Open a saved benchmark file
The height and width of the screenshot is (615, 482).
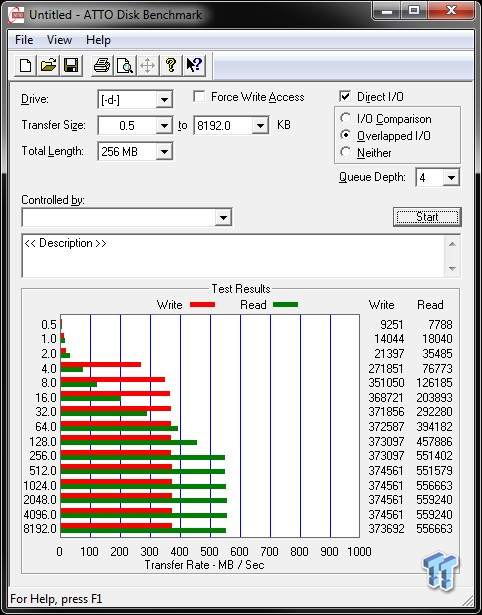(48, 65)
